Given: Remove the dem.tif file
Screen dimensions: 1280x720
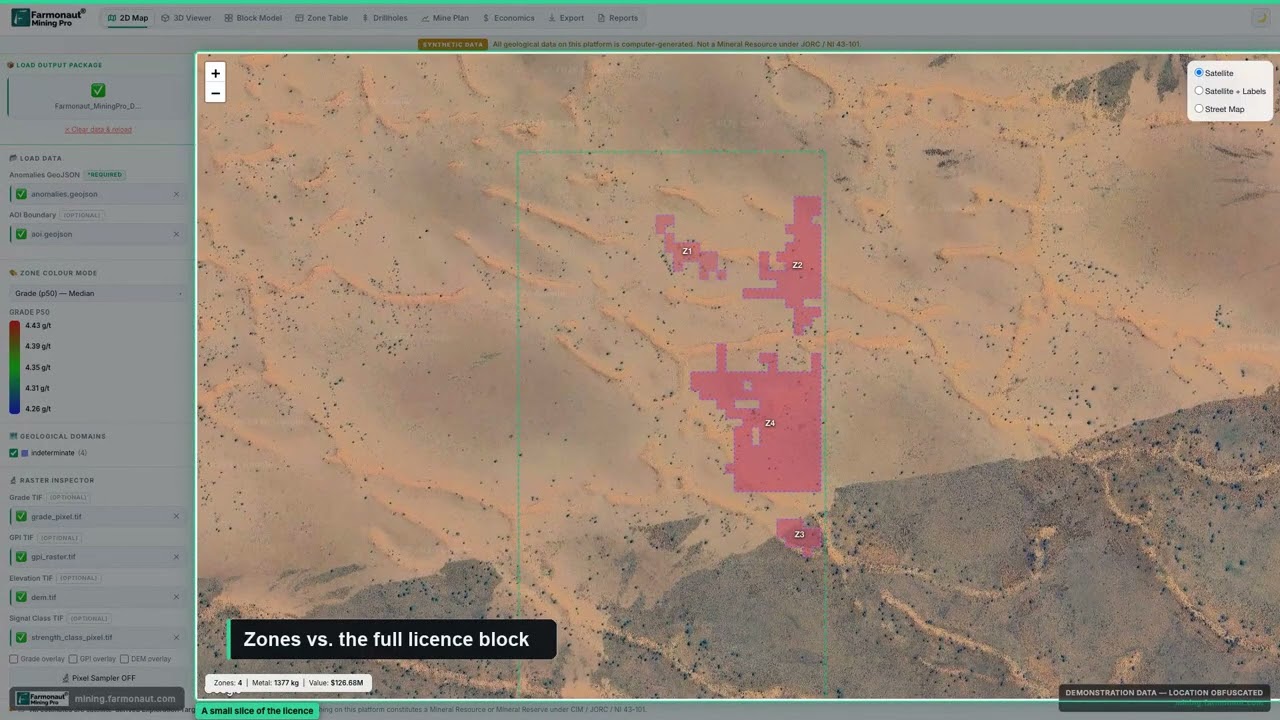Looking at the screenshot, I should (x=177, y=597).
